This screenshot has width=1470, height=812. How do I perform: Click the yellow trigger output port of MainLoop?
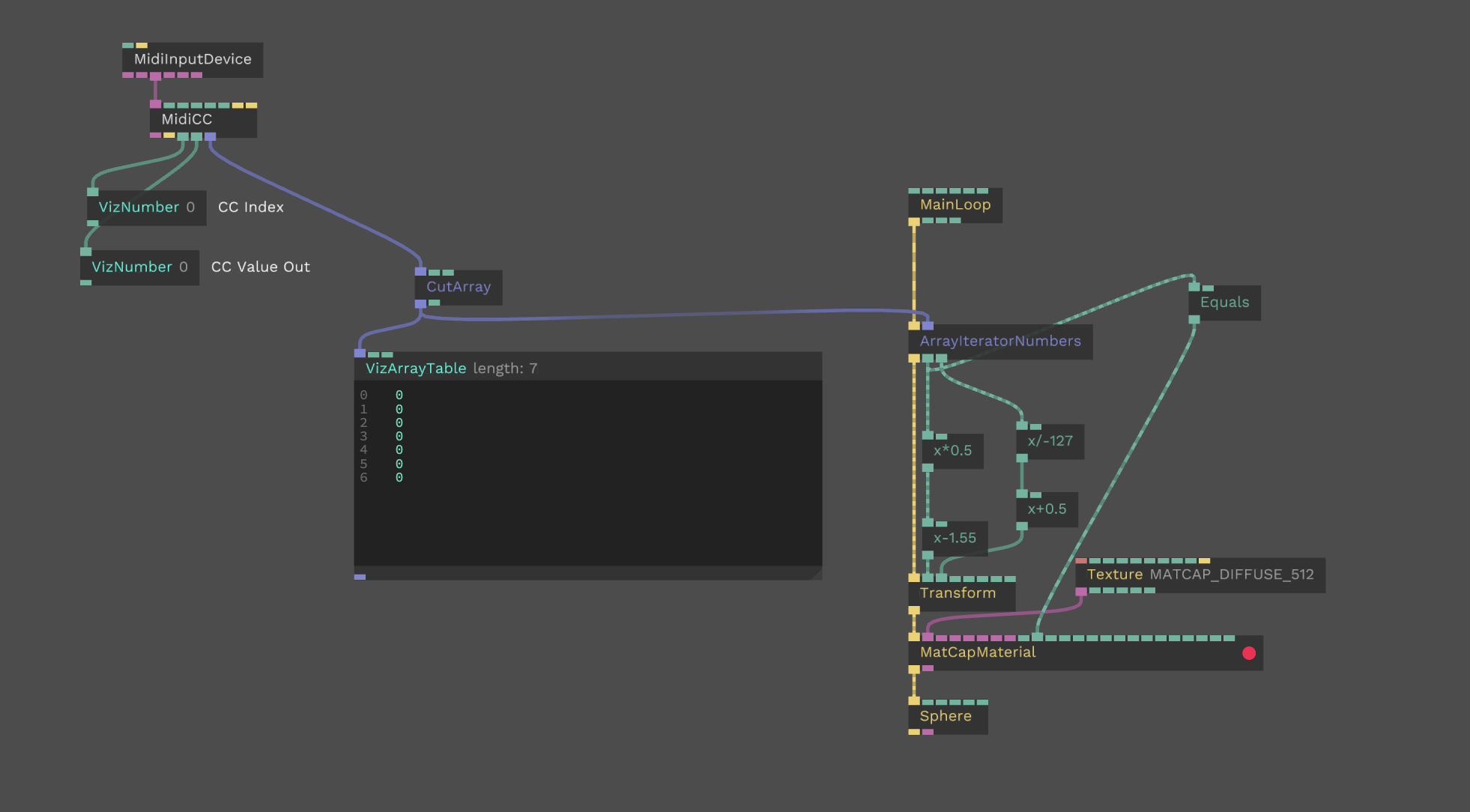point(914,222)
